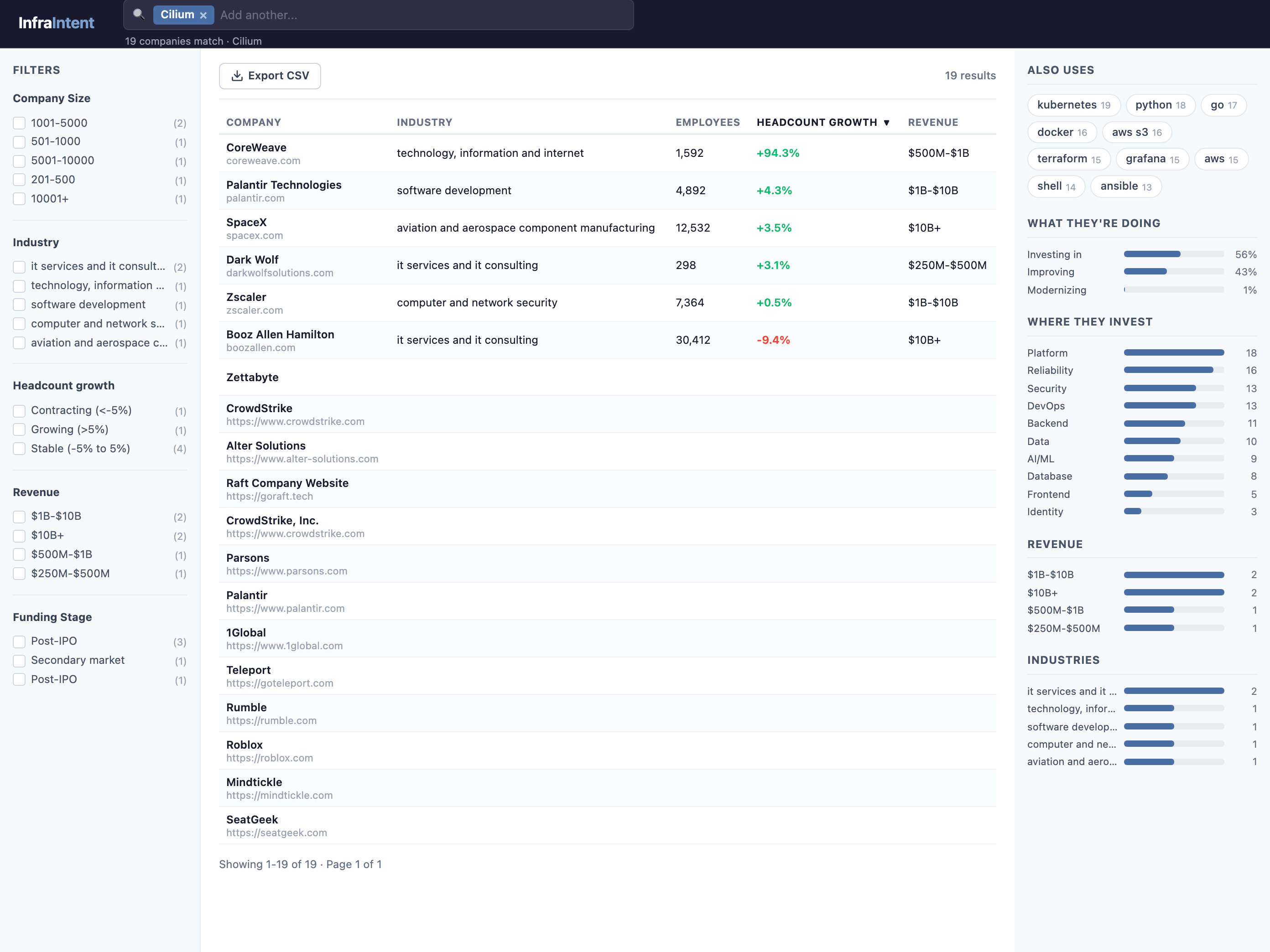Screen dimensions: 1270x952
Task: Click the download icon on Export CSV
Action: 237,75
